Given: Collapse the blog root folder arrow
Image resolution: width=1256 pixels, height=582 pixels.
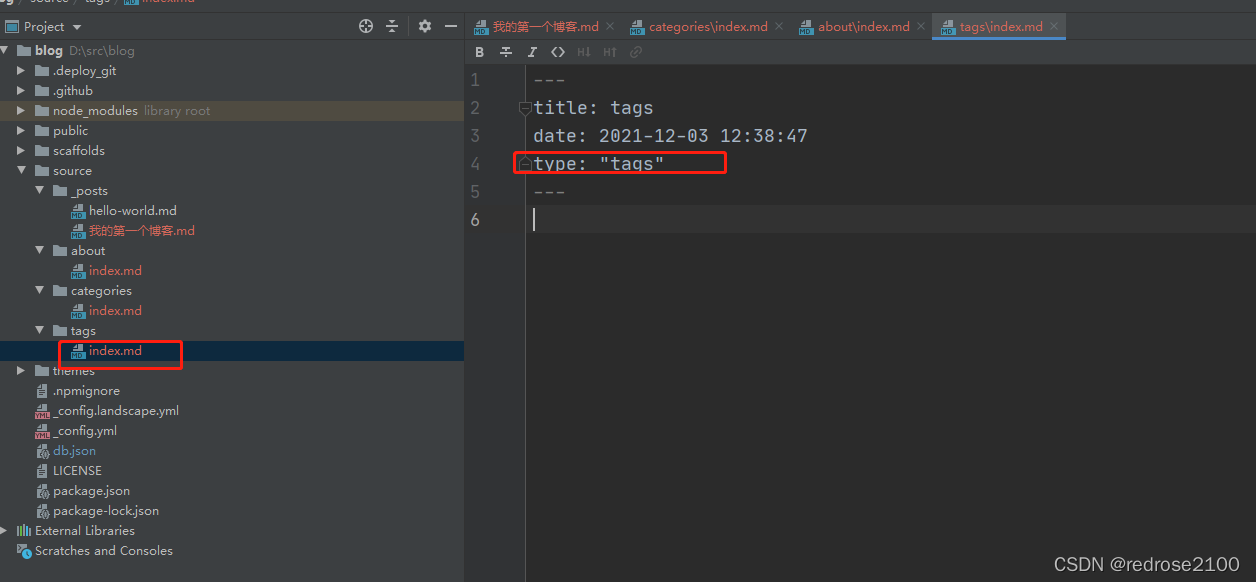Looking at the screenshot, I should click(x=6, y=51).
